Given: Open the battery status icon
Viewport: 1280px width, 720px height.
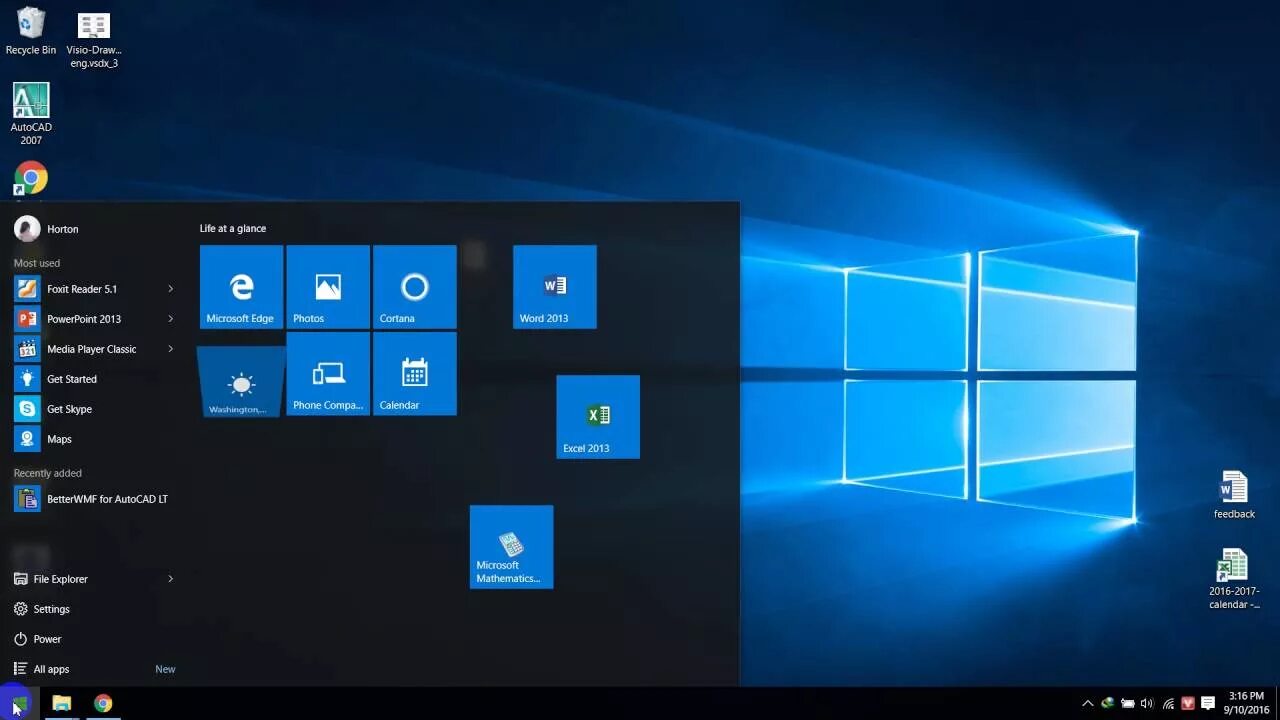Looking at the screenshot, I should point(1128,703).
